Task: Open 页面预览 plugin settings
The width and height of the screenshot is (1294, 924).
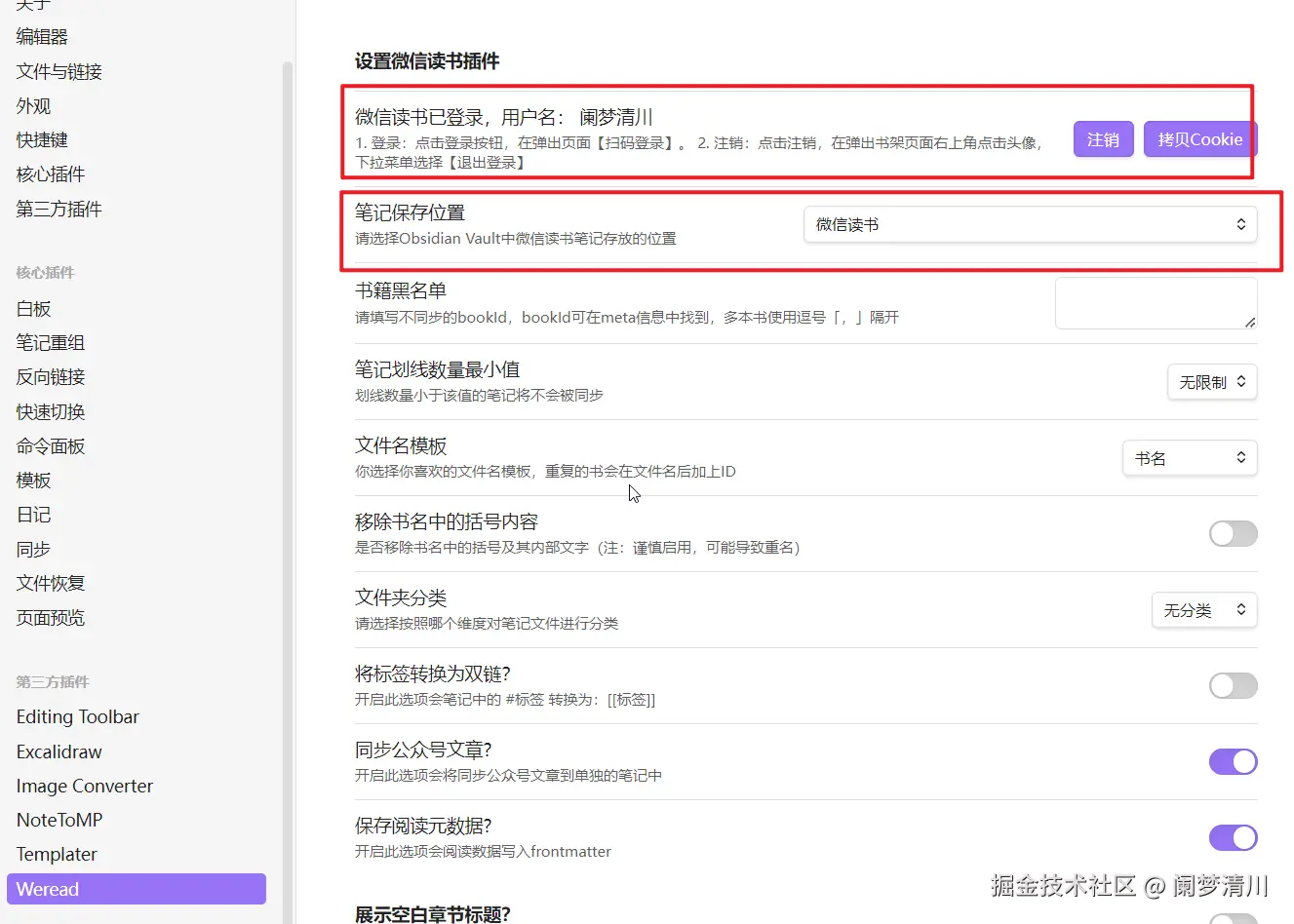Action: pyautogui.click(x=51, y=617)
